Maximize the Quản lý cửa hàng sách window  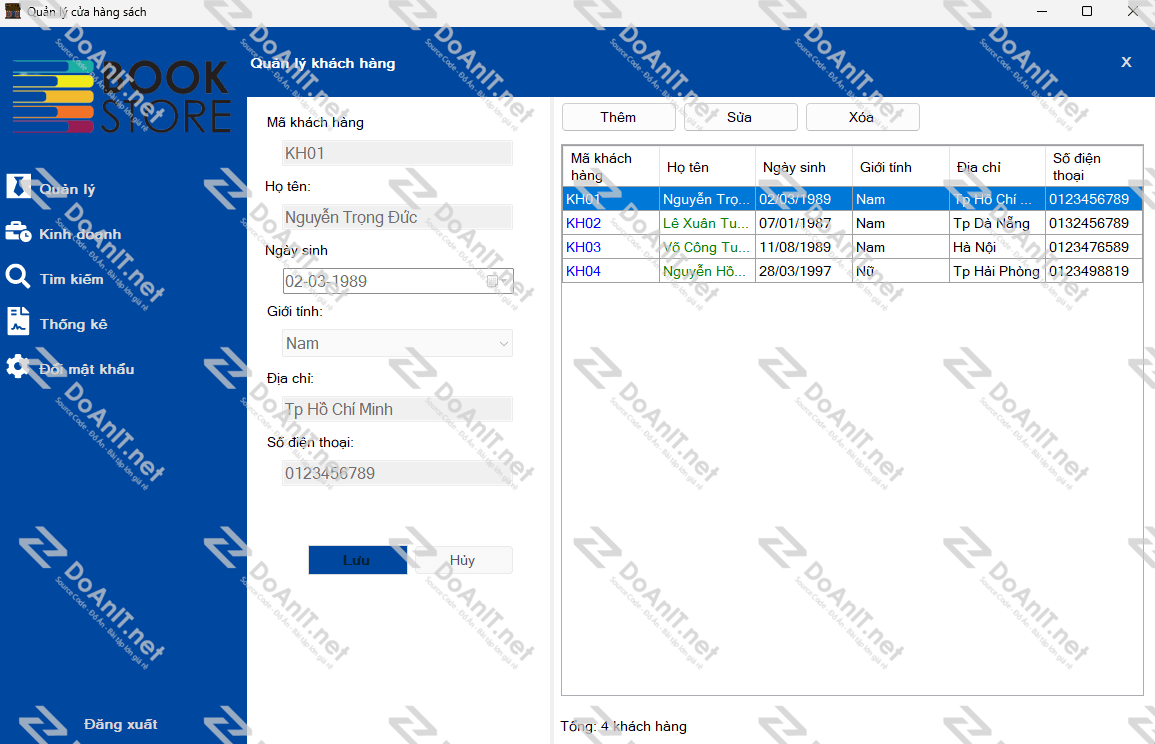[1086, 11]
